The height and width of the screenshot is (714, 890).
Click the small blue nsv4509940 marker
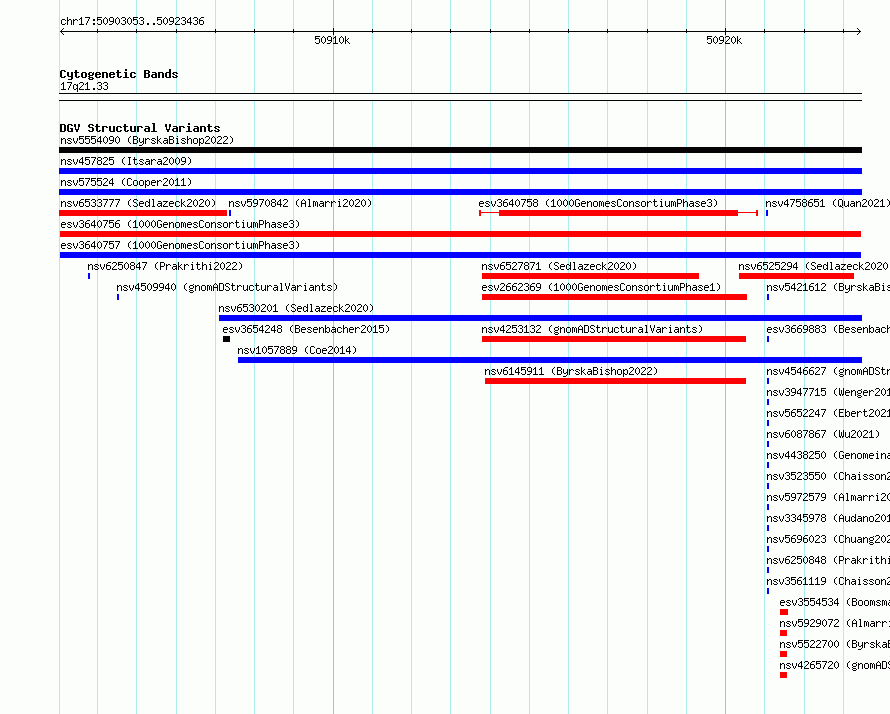point(118,297)
